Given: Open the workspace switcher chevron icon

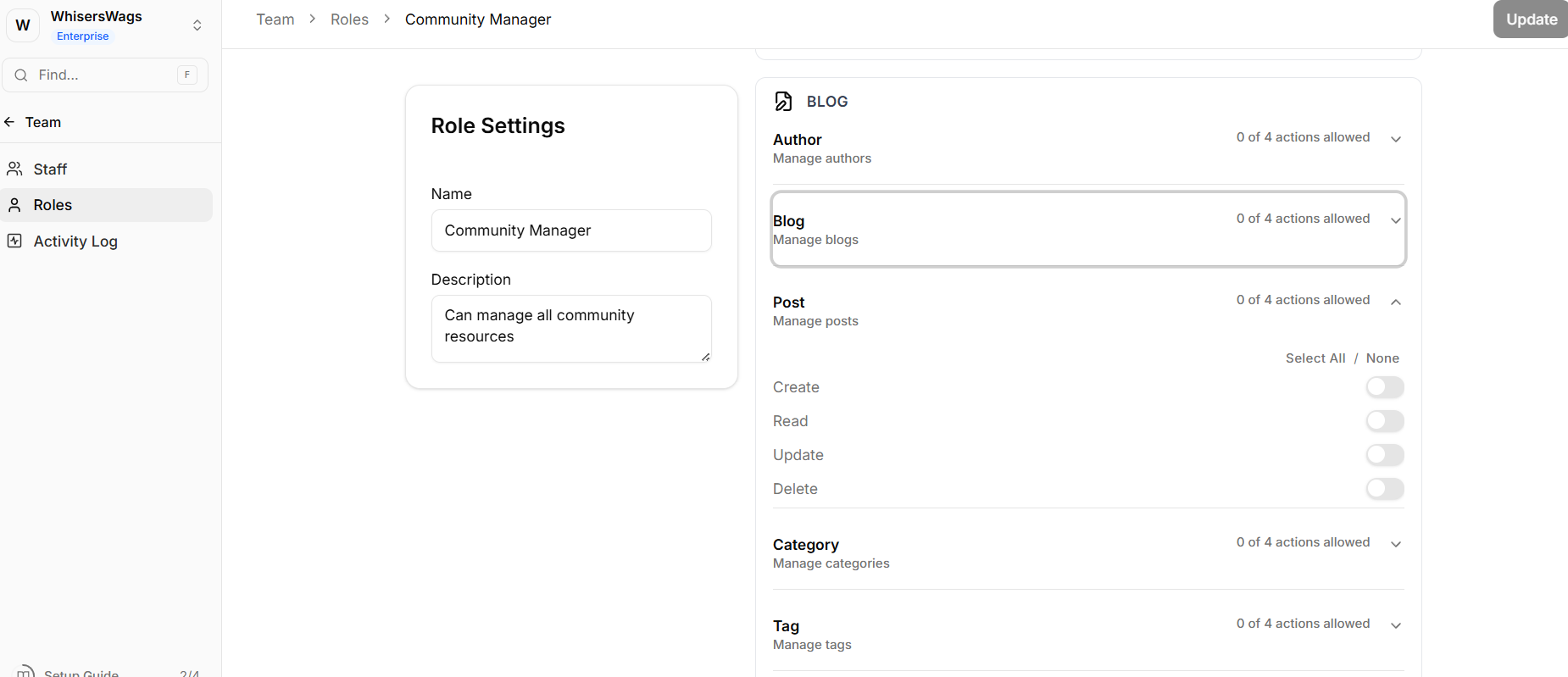Looking at the screenshot, I should pyautogui.click(x=197, y=25).
